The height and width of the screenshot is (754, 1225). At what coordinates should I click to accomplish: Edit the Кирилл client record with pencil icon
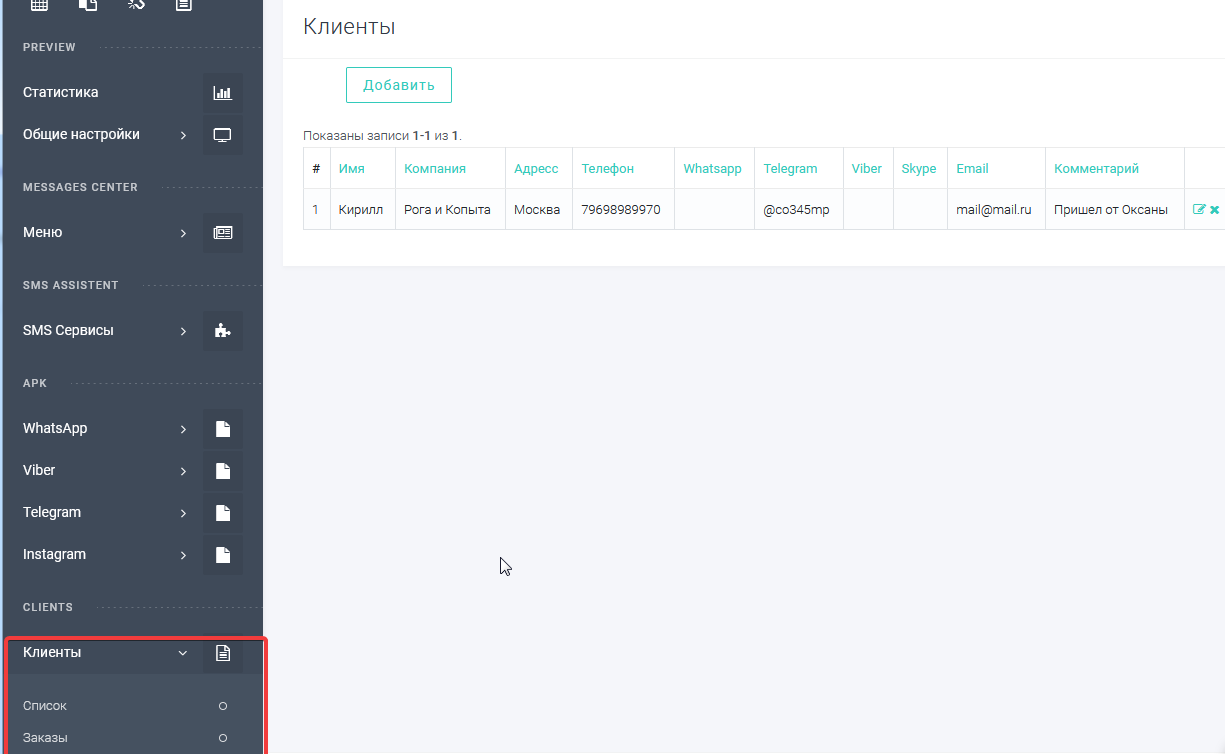[1199, 210]
